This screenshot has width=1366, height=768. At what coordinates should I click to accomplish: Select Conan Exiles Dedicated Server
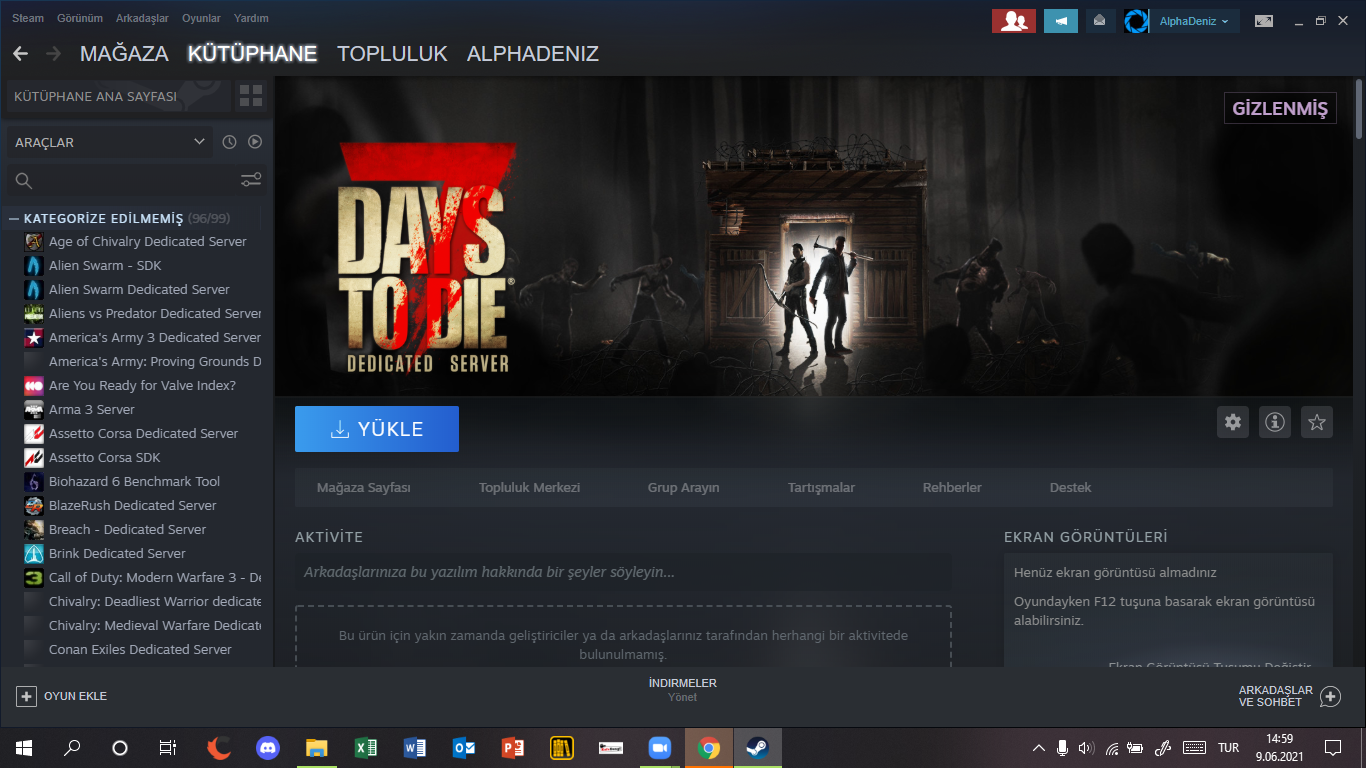point(140,649)
